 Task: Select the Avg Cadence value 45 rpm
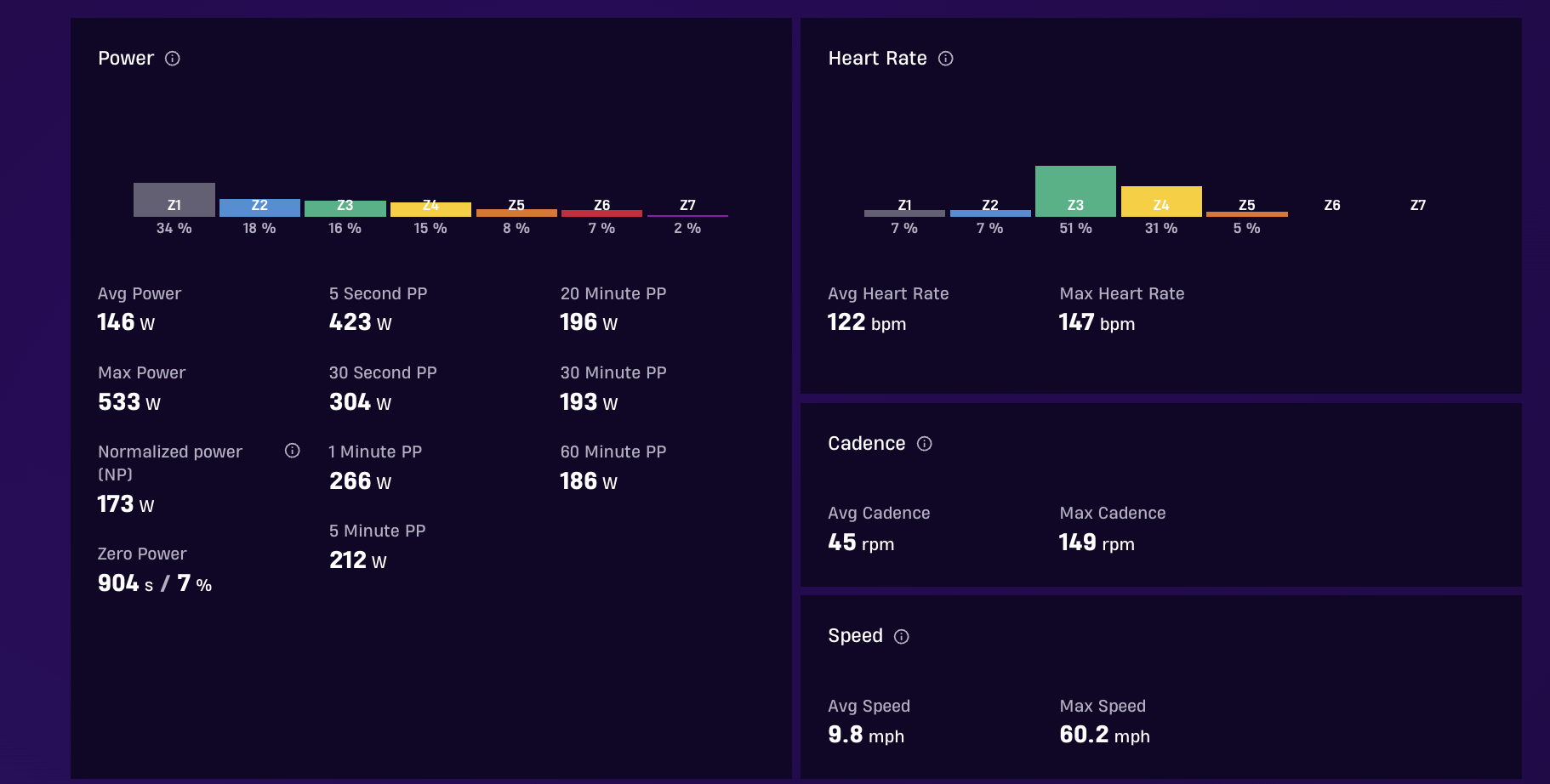click(861, 543)
